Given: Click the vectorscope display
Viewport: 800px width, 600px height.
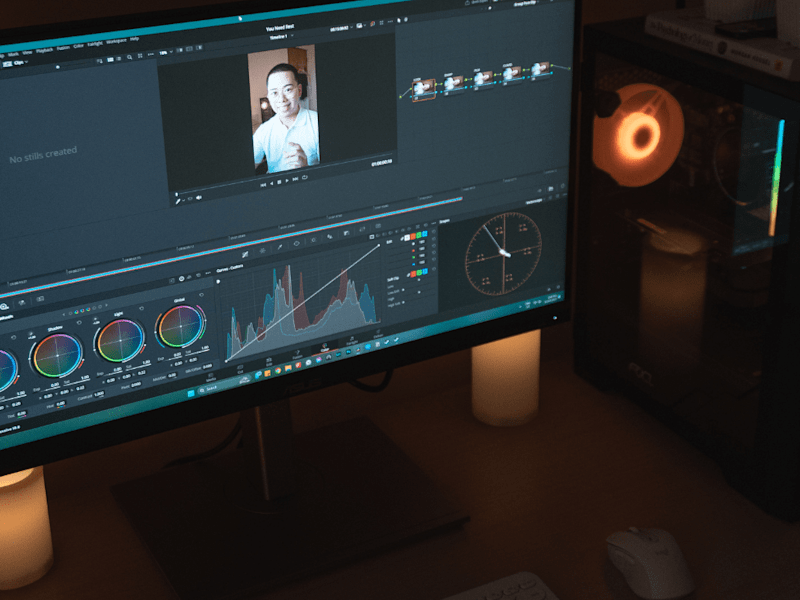Looking at the screenshot, I should pos(504,254).
